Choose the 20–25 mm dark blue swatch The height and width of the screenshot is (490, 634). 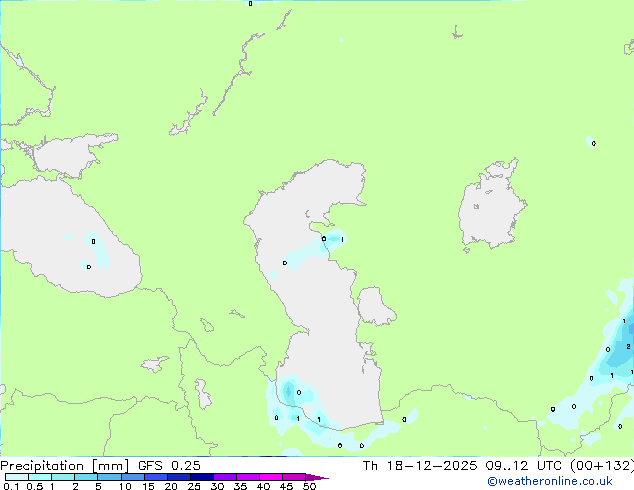178,477
